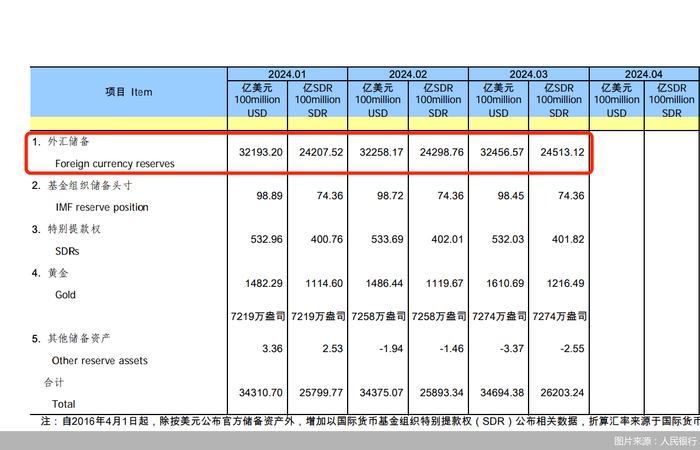Click the 2024.03 column header
The image size is (700, 450).
(529, 75)
